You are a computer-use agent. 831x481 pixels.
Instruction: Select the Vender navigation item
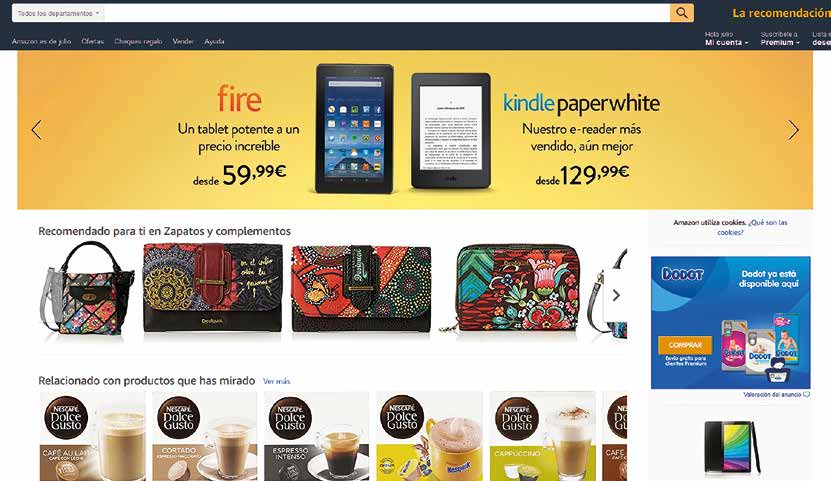click(183, 41)
